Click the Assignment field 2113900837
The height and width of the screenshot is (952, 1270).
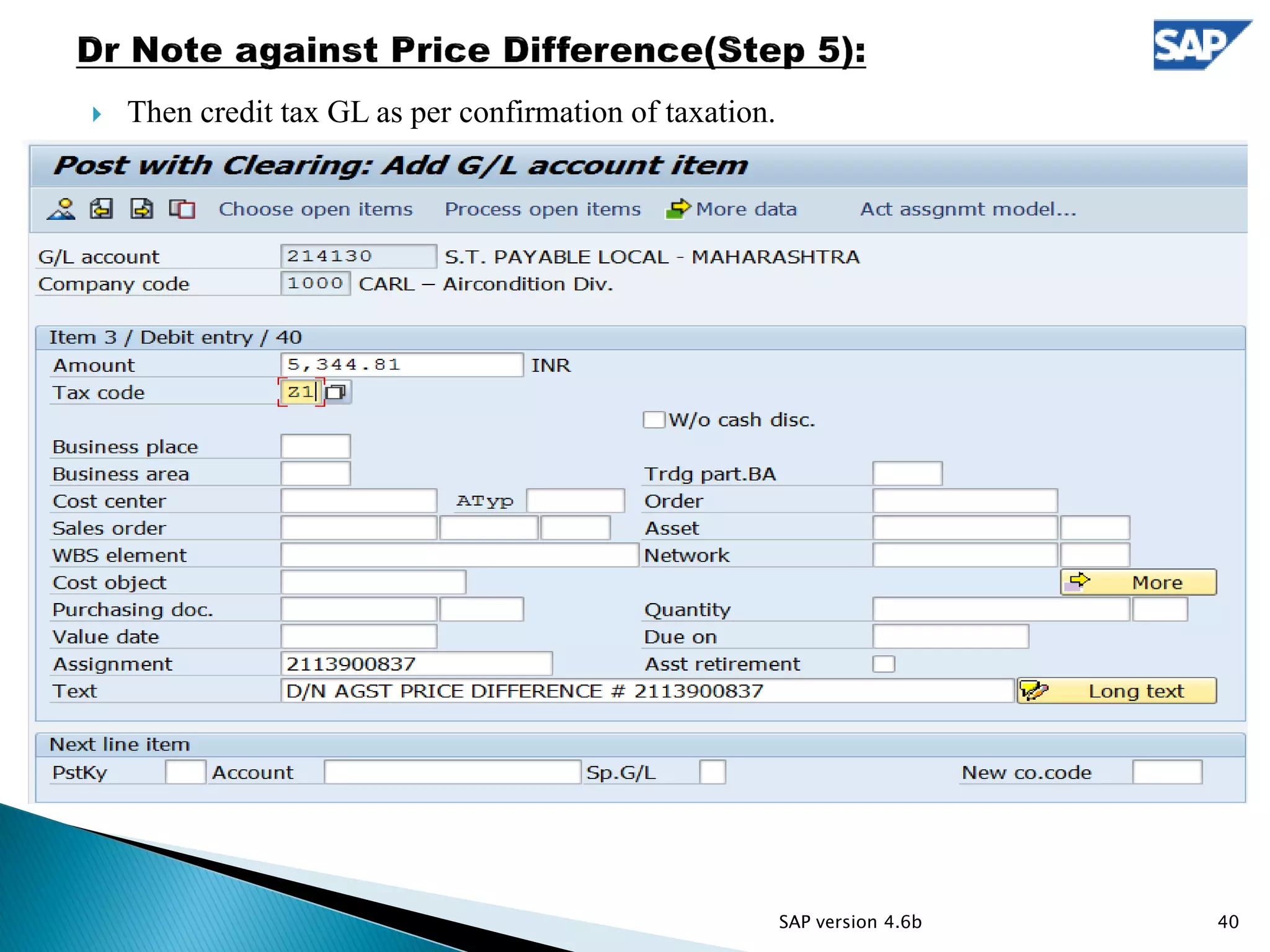(416, 664)
